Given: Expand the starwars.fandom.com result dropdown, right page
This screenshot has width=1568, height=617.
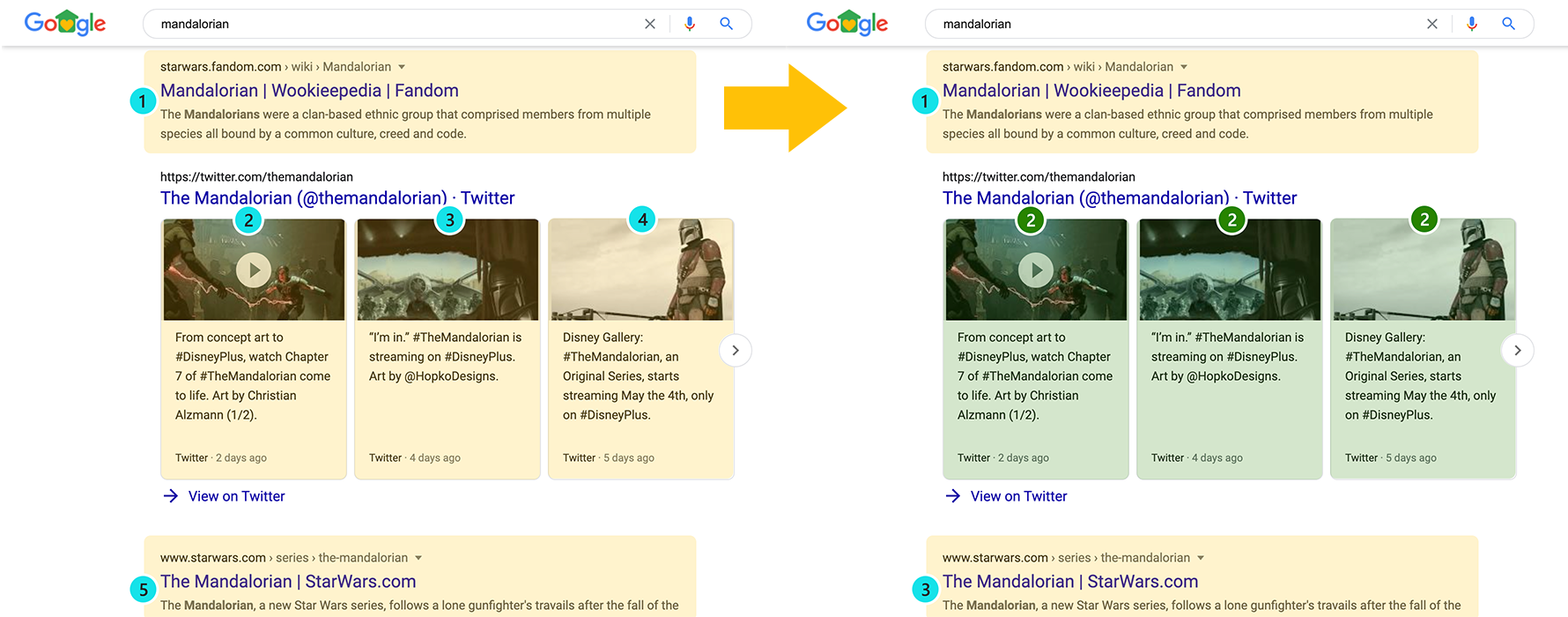Looking at the screenshot, I should [1184, 67].
